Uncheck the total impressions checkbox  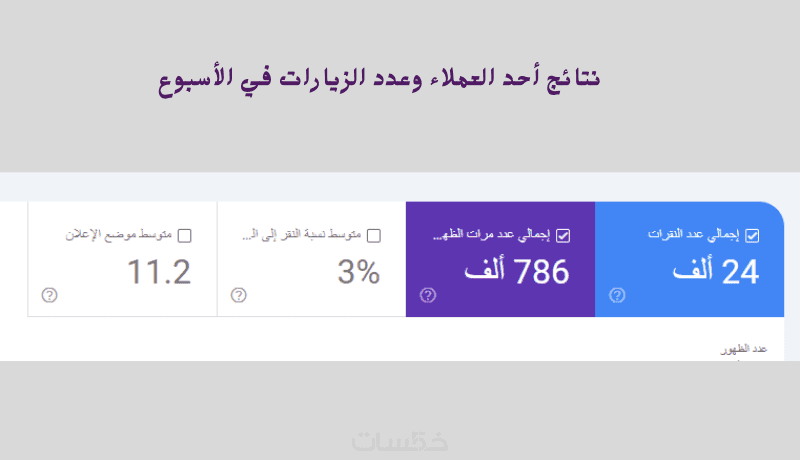[x=563, y=236]
